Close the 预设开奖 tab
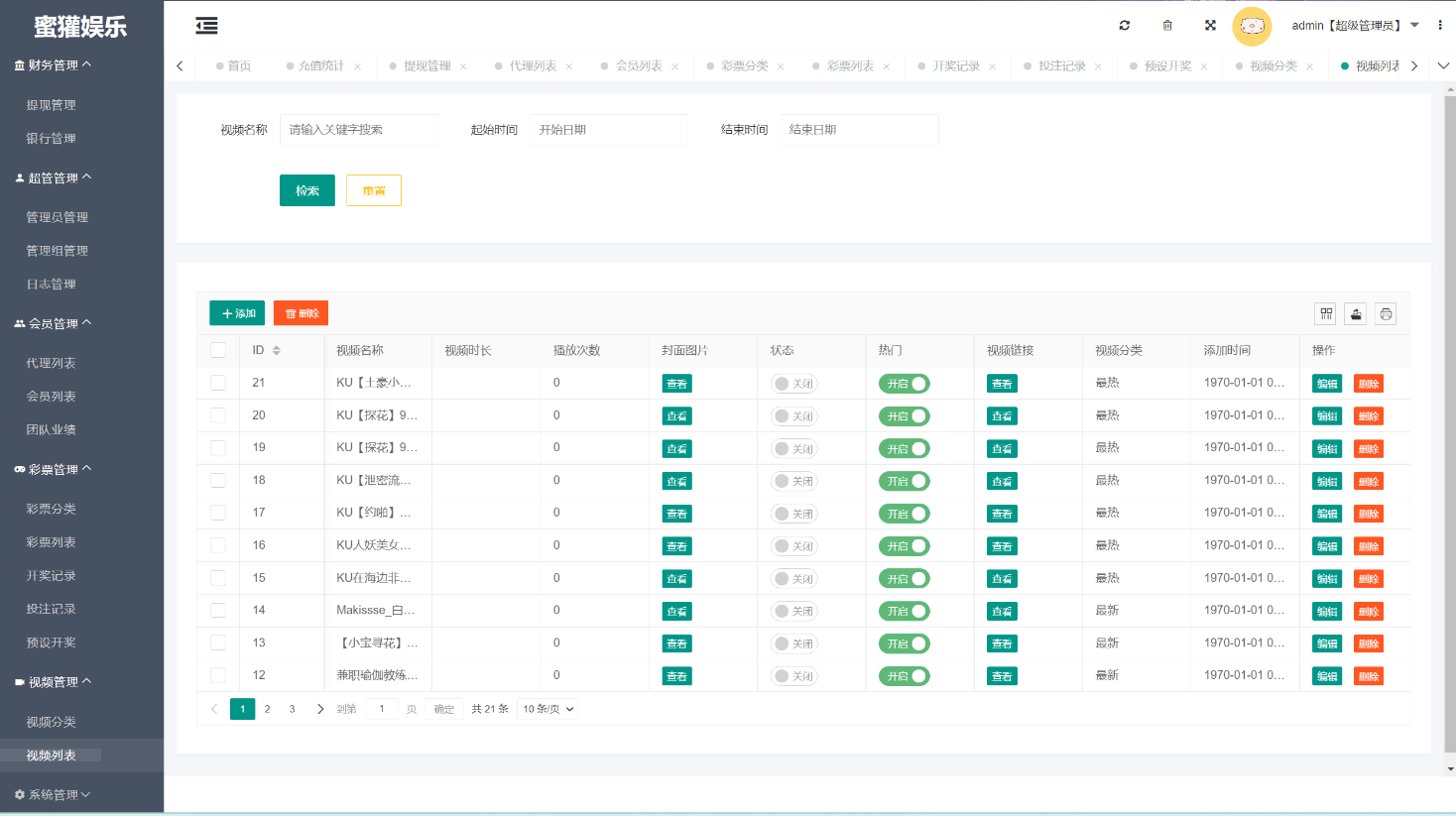1456x816 pixels. click(x=1204, y=66)
